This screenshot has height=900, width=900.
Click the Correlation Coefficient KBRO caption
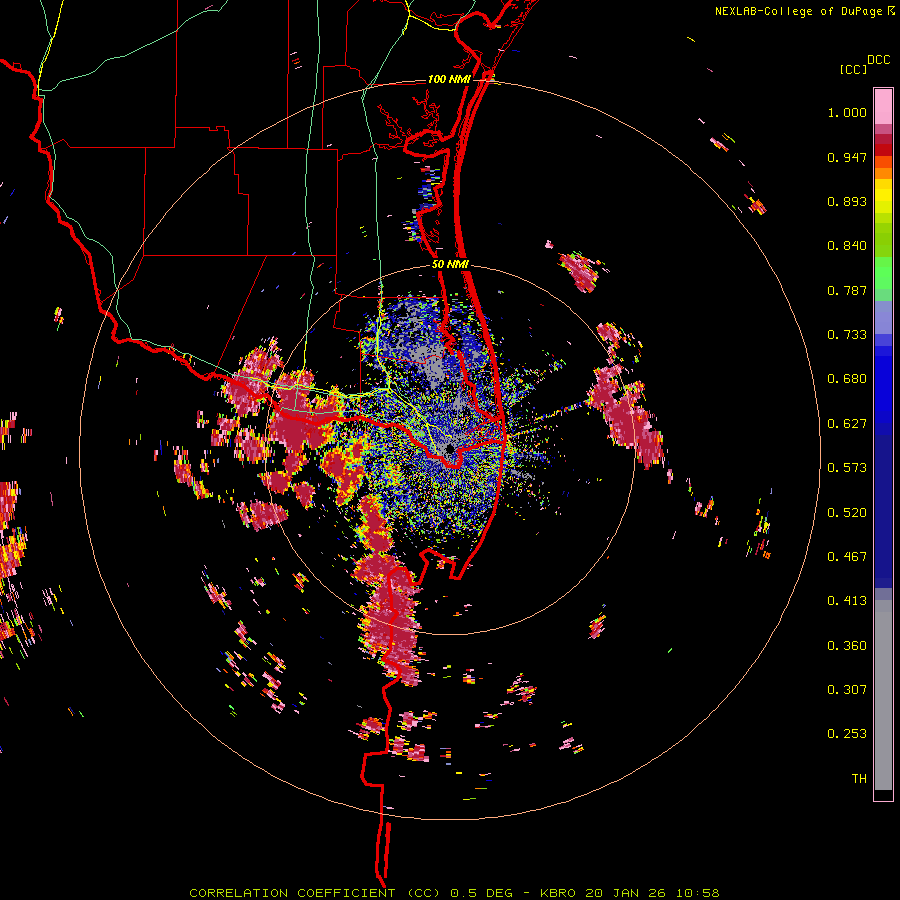(454, 893)
